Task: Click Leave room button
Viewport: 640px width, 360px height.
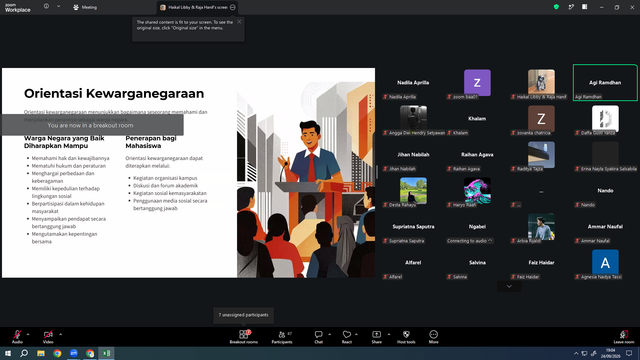Action: click(x=624, y=337)
